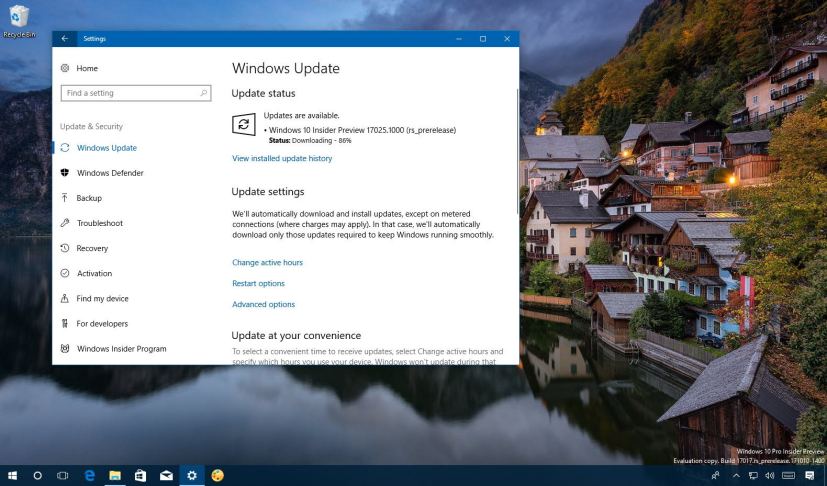Click the Windows 10 Insider Preview 17025.1000 entry
This screenshot has height=486, width=827.
point(360,130)
